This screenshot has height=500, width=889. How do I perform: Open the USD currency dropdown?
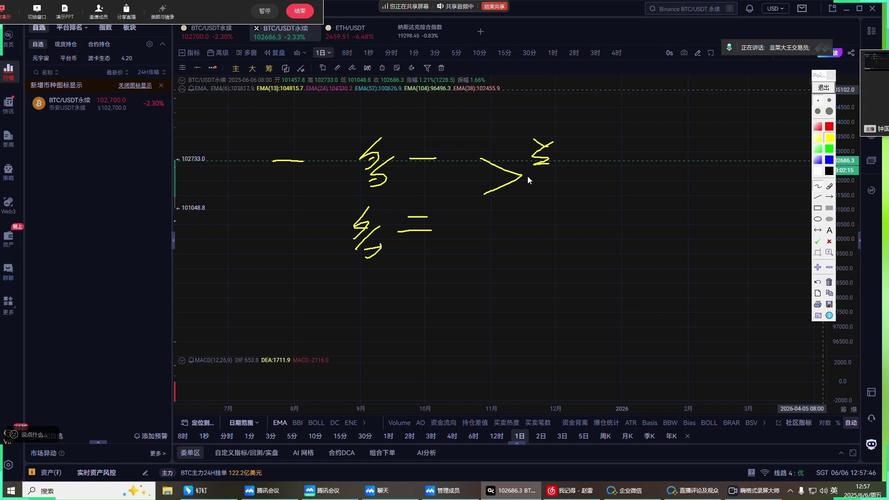click(x=775, y=8)
